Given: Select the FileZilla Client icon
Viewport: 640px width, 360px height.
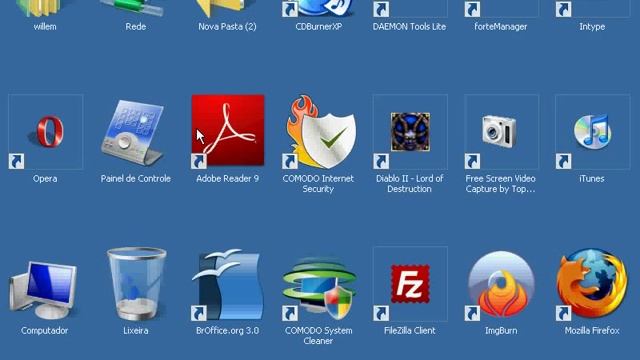Looking at the screenshot, I should point(410,284).
